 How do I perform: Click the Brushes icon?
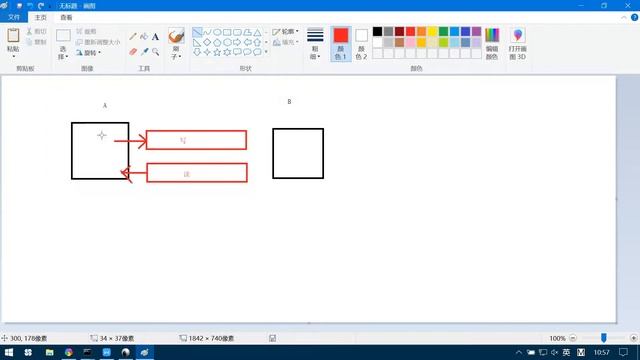tap(176, 36)
